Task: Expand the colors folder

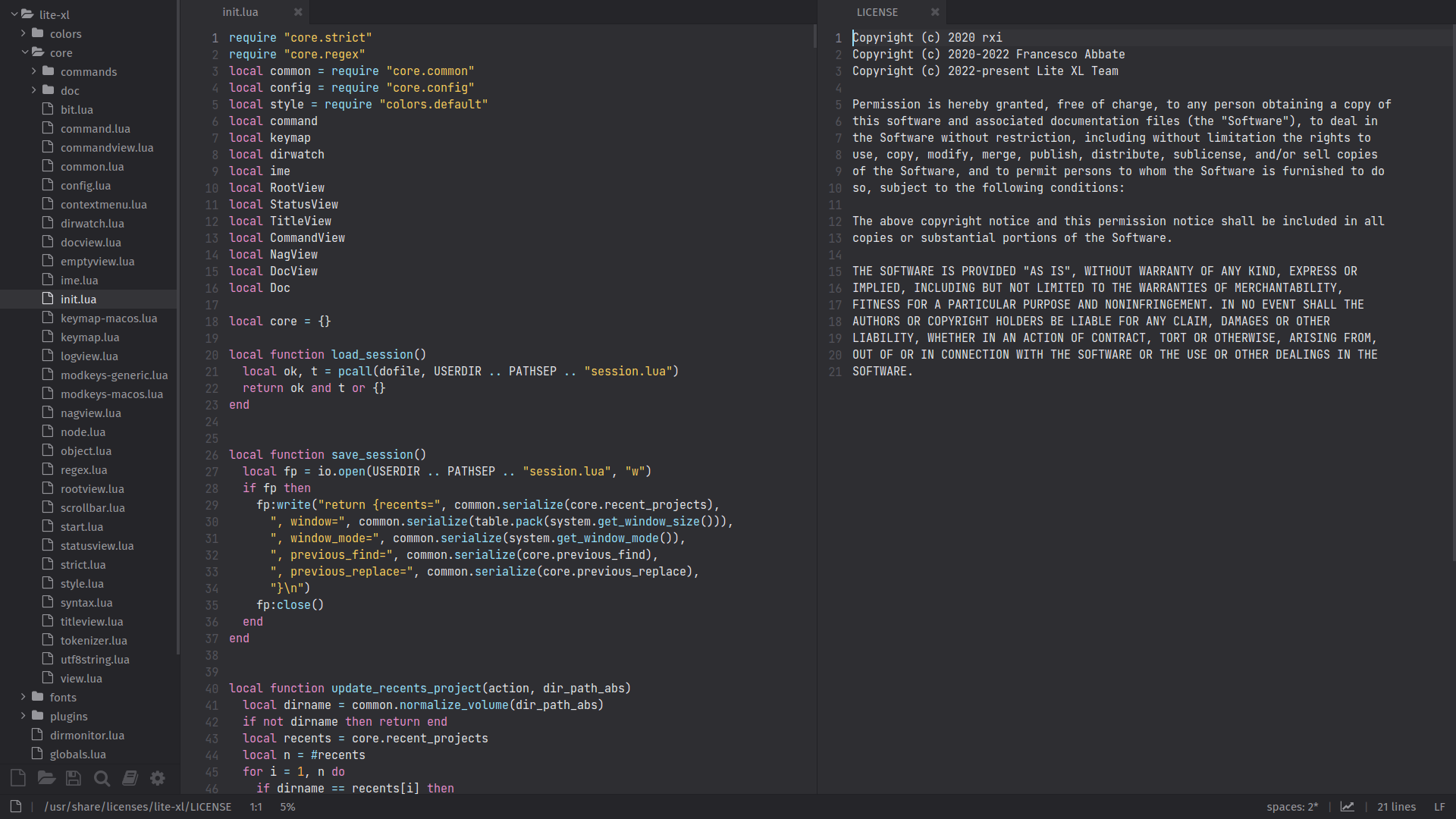Action: [24, 33]
